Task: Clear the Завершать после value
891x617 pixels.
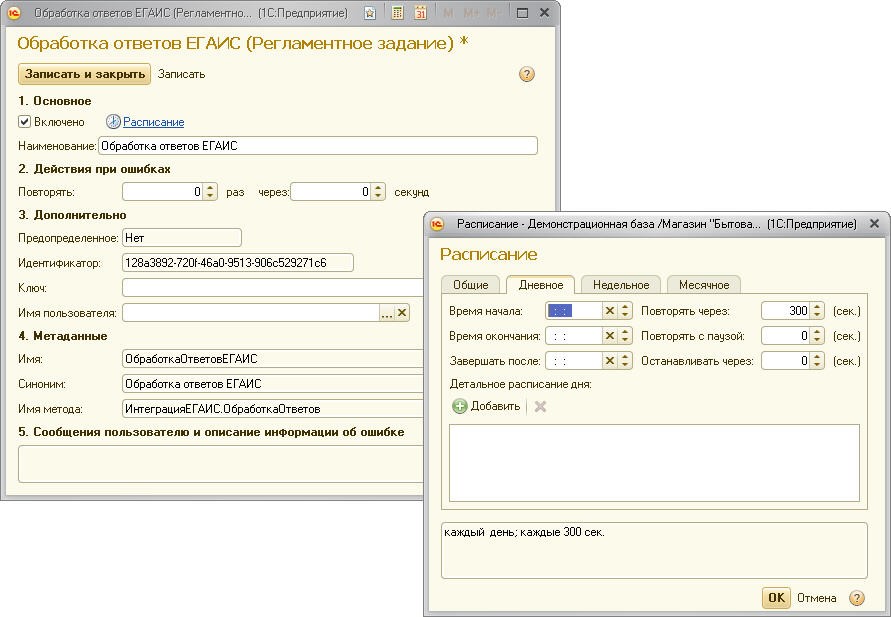Action: [x=610, y=361]
